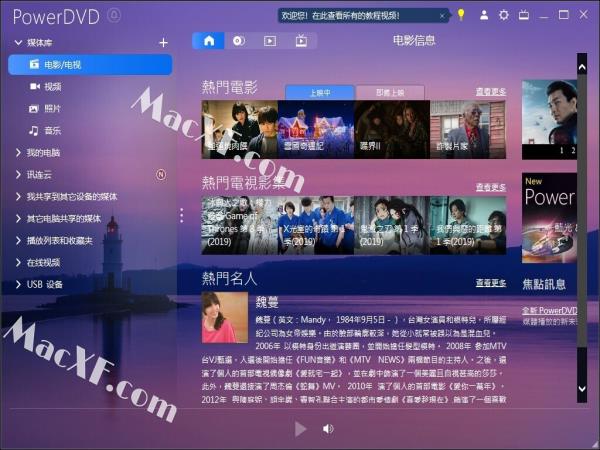Select 视频 in the media library
The width and height of the screenshot is (600, 450).
coord(46,86)
